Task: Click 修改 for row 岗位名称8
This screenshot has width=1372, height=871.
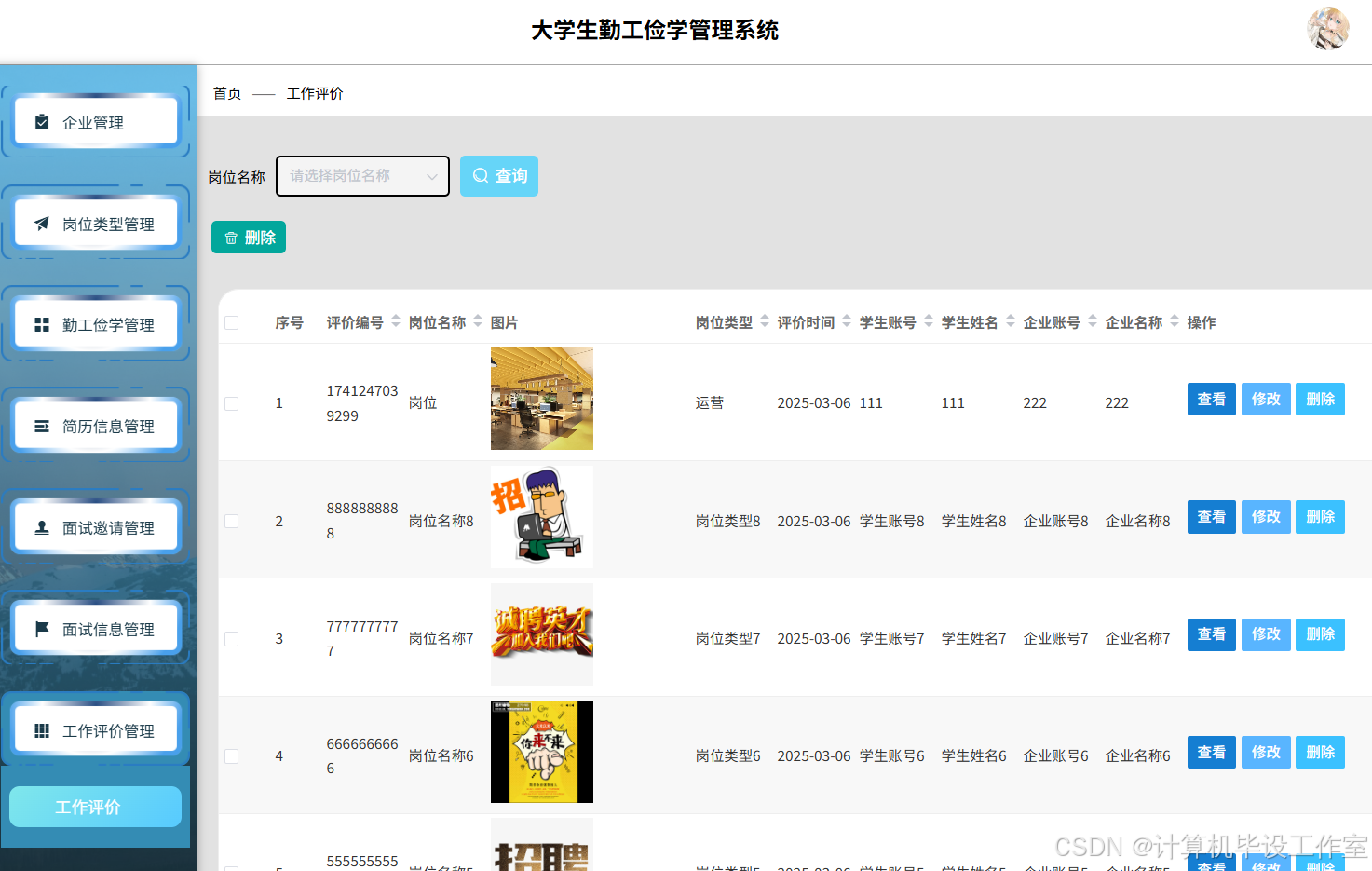Action: point(1266,517)
